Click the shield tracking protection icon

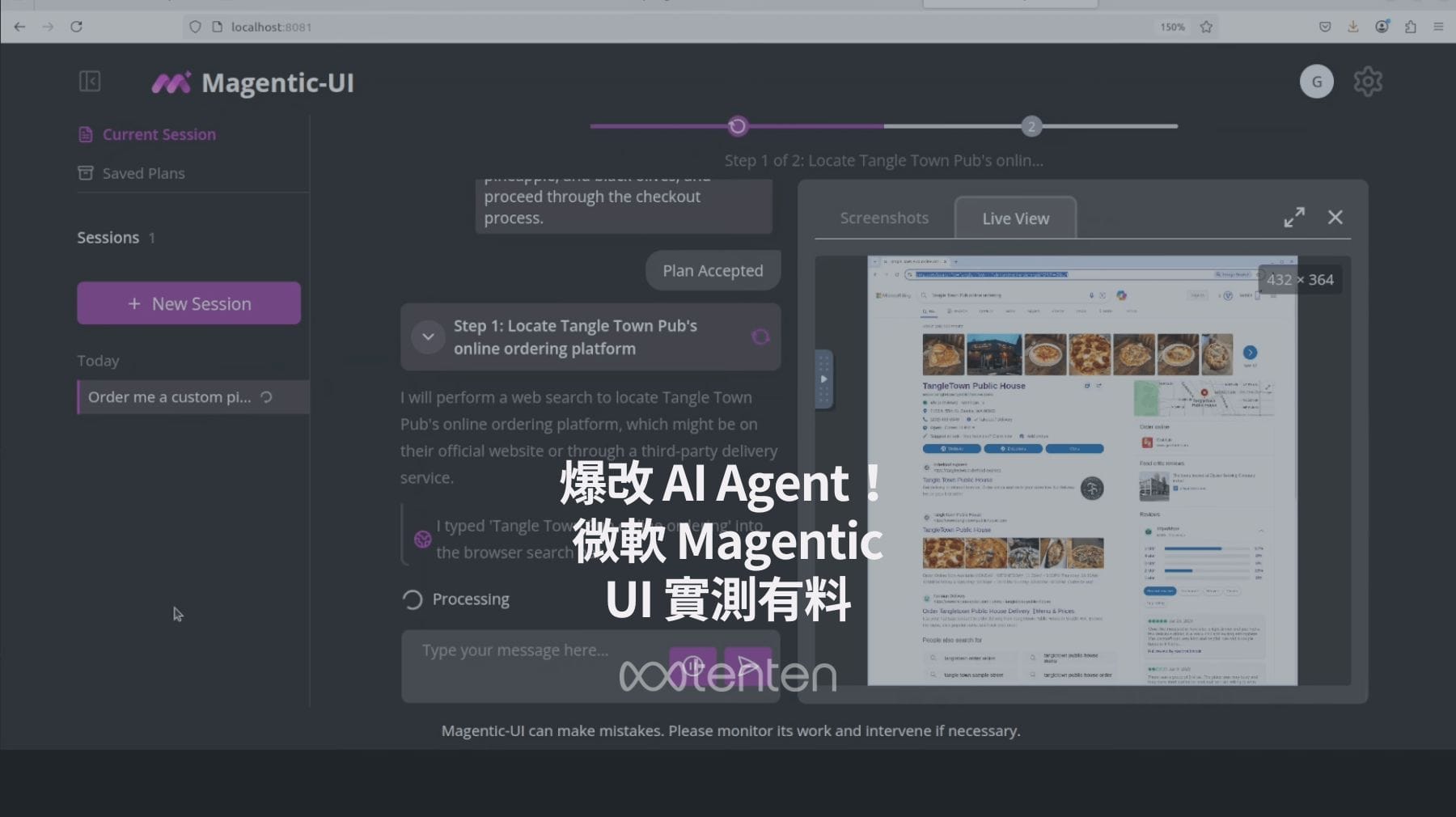(x=195, y=27)
